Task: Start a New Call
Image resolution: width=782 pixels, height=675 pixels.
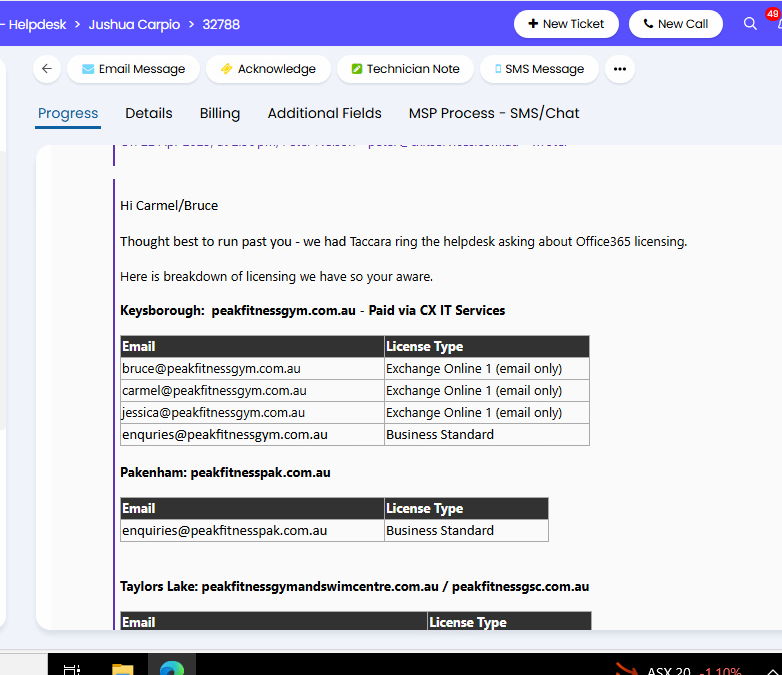Action: (675, 24)
